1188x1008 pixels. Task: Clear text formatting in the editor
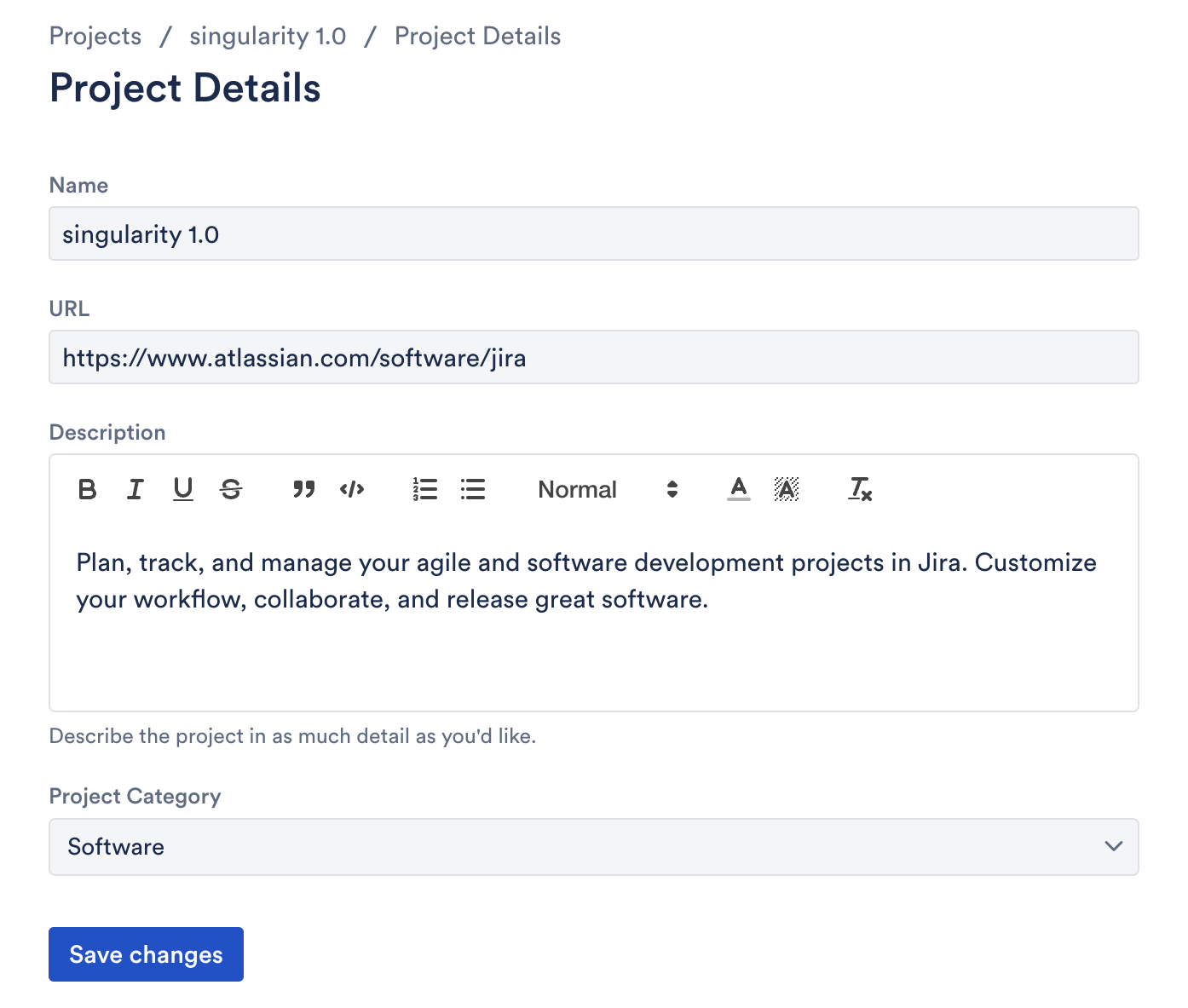860,489
